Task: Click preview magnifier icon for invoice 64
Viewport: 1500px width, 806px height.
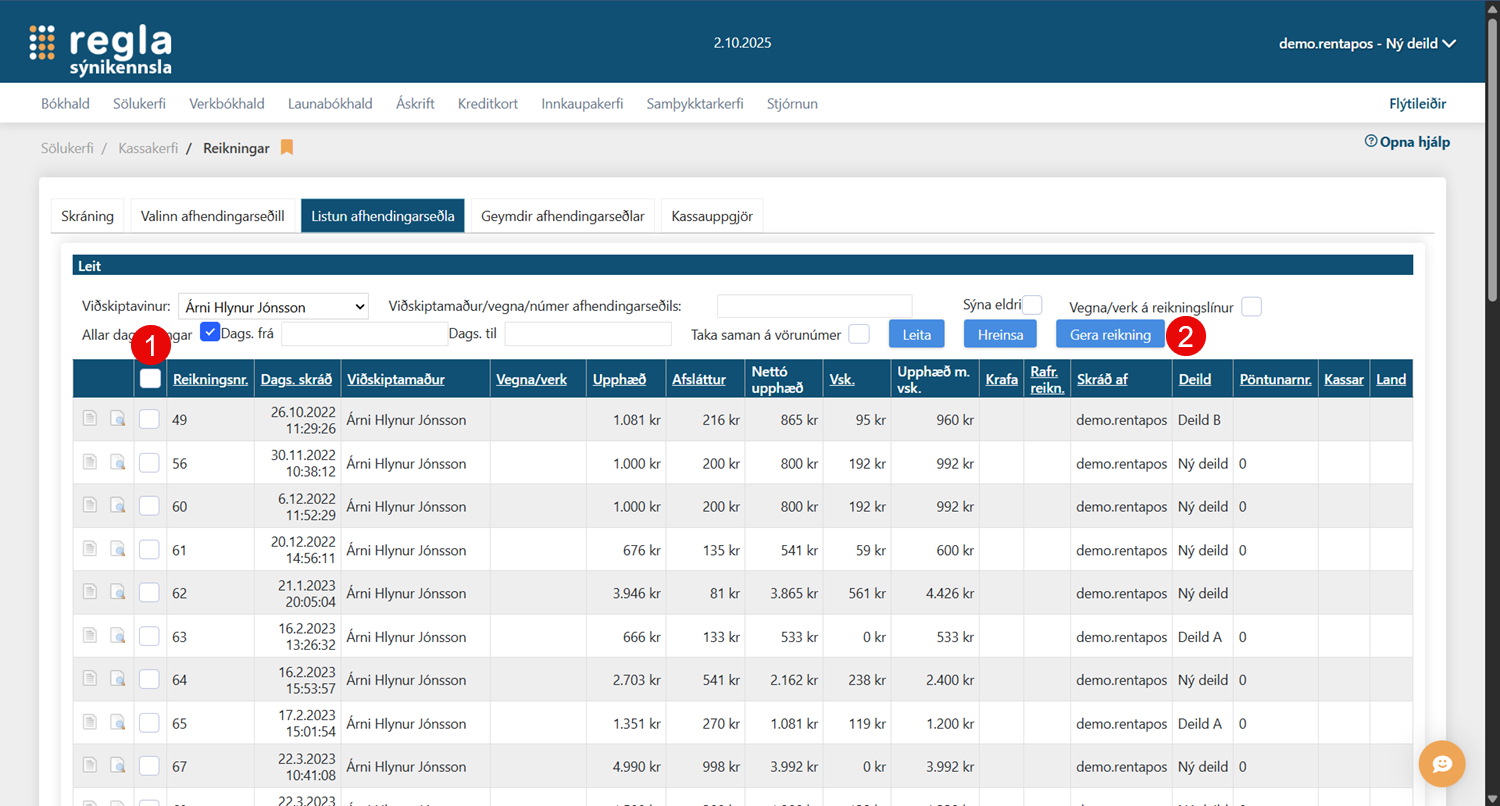Action: [118, 680]
